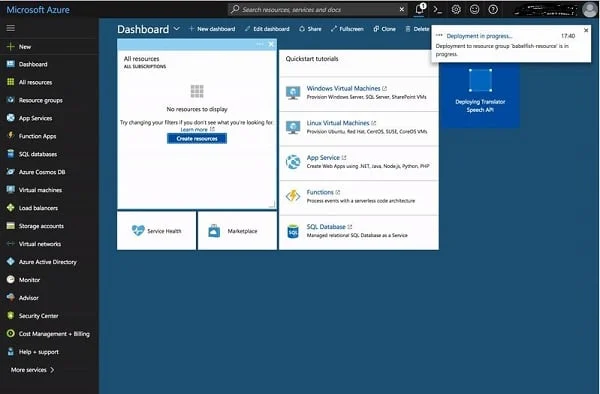This screenshot has height=394, width=600.
Task: Expand the Dashboard title dropdown arrow
Action: pyautogui.click(x=176, y=29)
